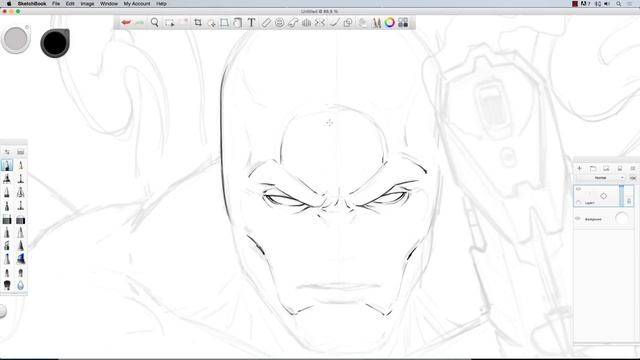Adjust Layer 1 blue opacity bar

[622, 196]
